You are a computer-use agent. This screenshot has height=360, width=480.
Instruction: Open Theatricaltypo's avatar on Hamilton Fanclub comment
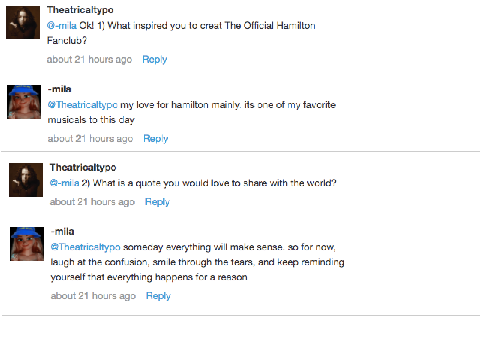click(23, 22)
